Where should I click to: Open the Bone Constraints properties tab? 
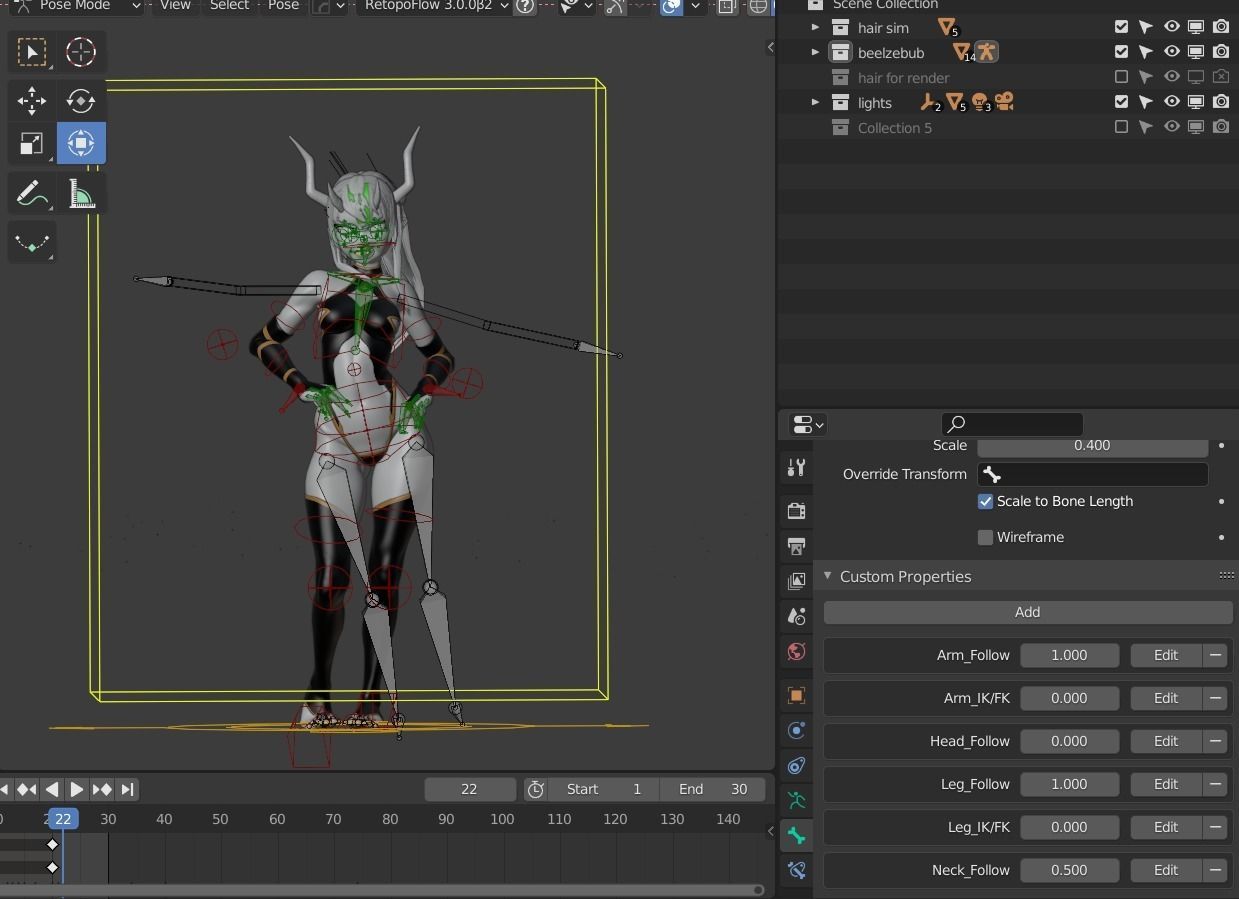[796, 871]
